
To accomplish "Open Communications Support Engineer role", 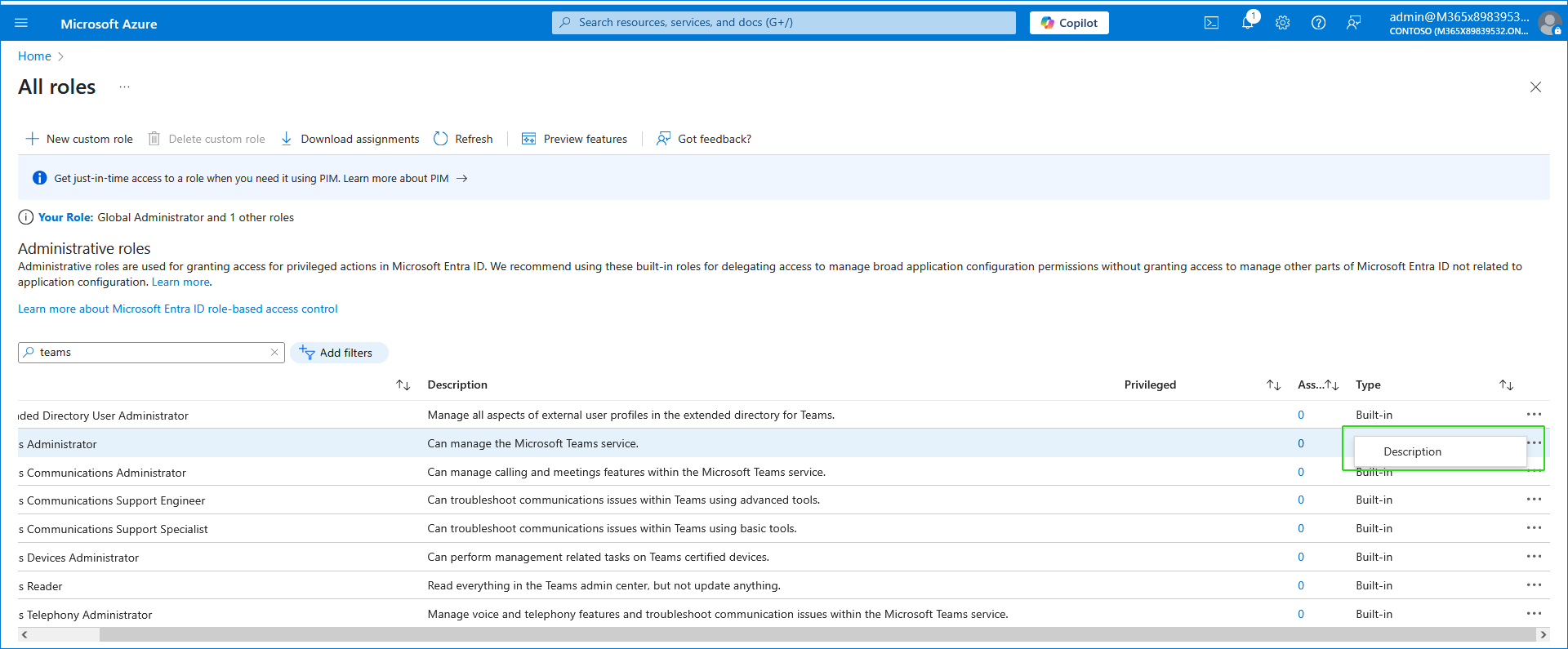I will (x=112, y=500).
